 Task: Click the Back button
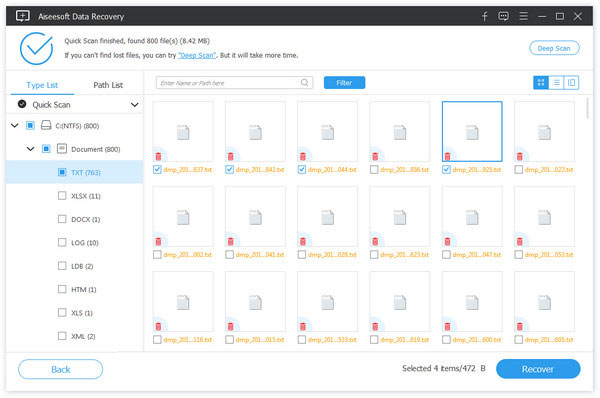tap(60, 369)
